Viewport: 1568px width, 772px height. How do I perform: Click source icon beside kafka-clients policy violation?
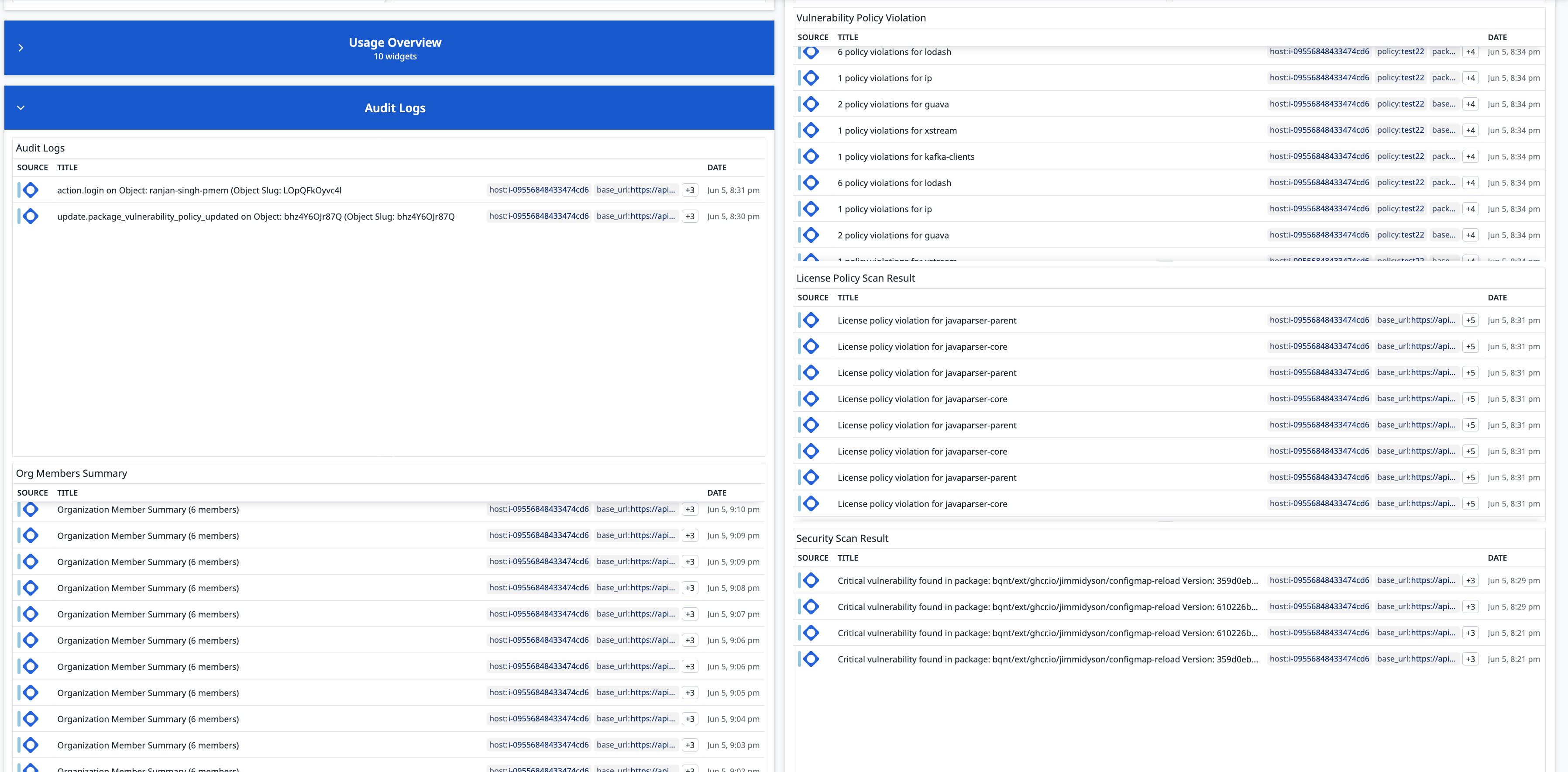(x=811, y=156)
